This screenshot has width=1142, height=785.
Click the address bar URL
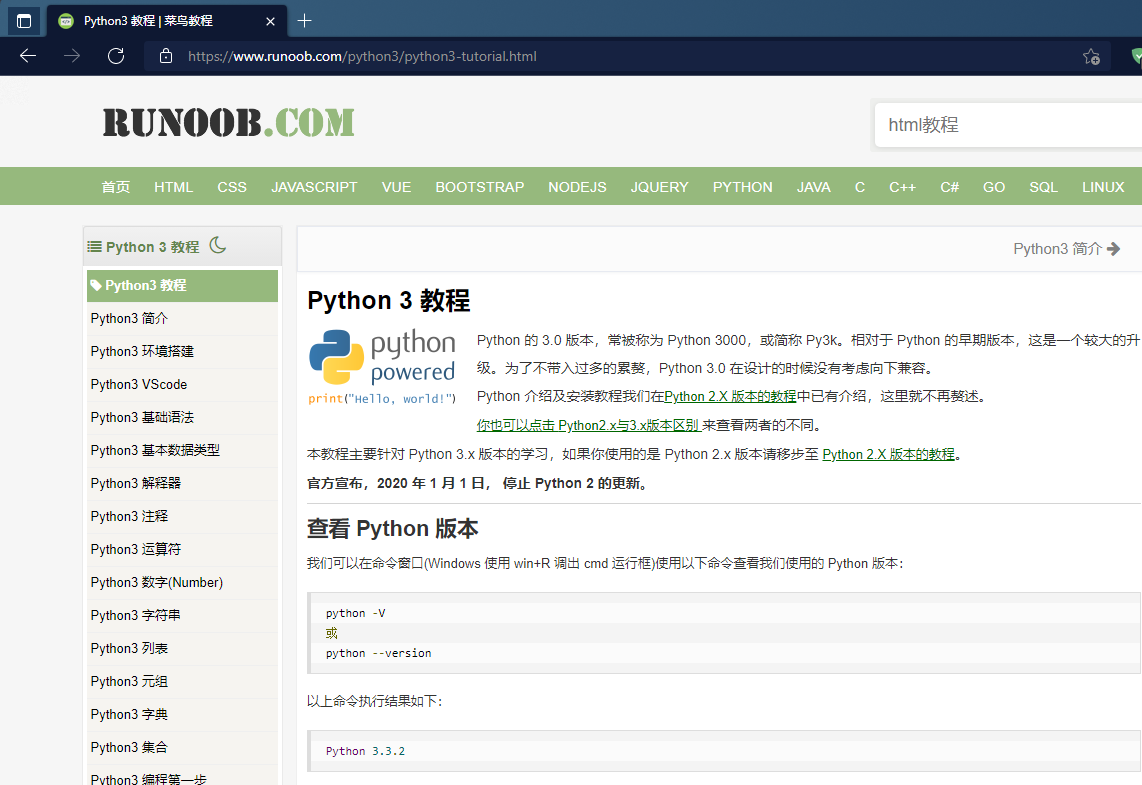[362, 56]
